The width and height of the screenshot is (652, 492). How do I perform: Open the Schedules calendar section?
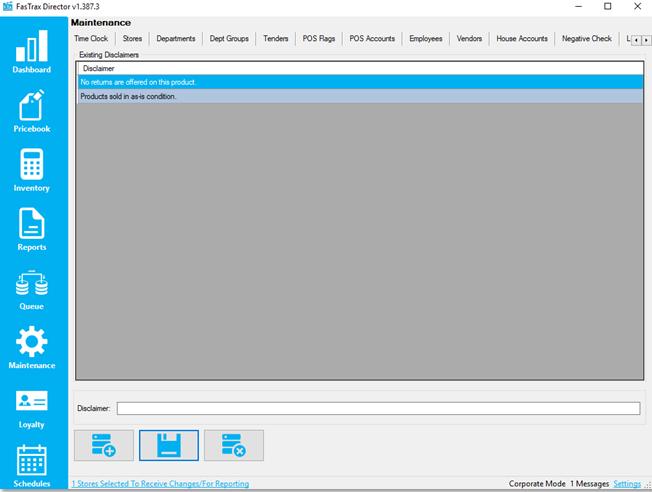click(32, 466)
